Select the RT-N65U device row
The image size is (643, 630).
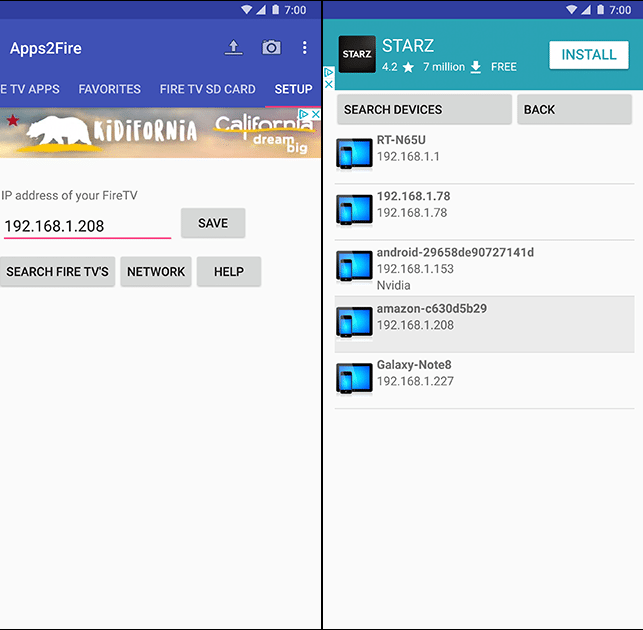pos(484,155)
